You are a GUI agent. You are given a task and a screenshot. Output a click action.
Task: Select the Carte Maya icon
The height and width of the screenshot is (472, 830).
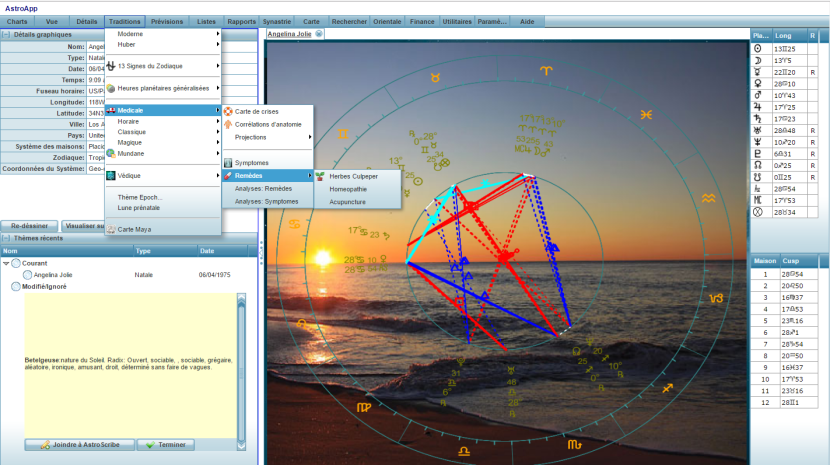(111, 229)
